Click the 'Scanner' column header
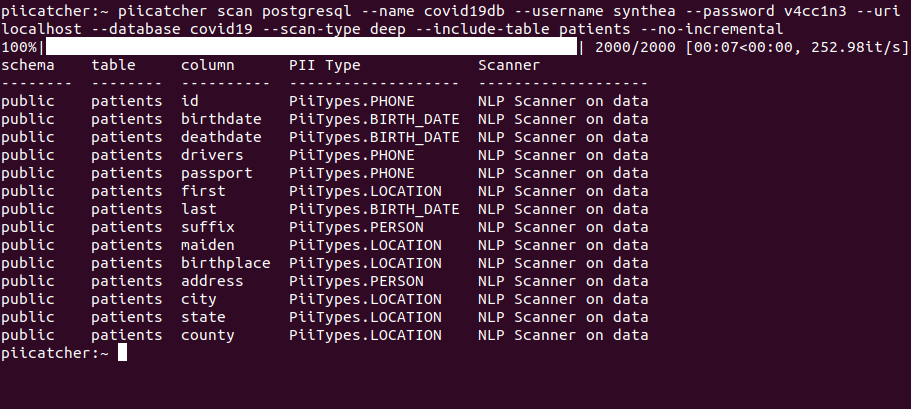This screenshot has height=409, width=911. coord(509,64)
